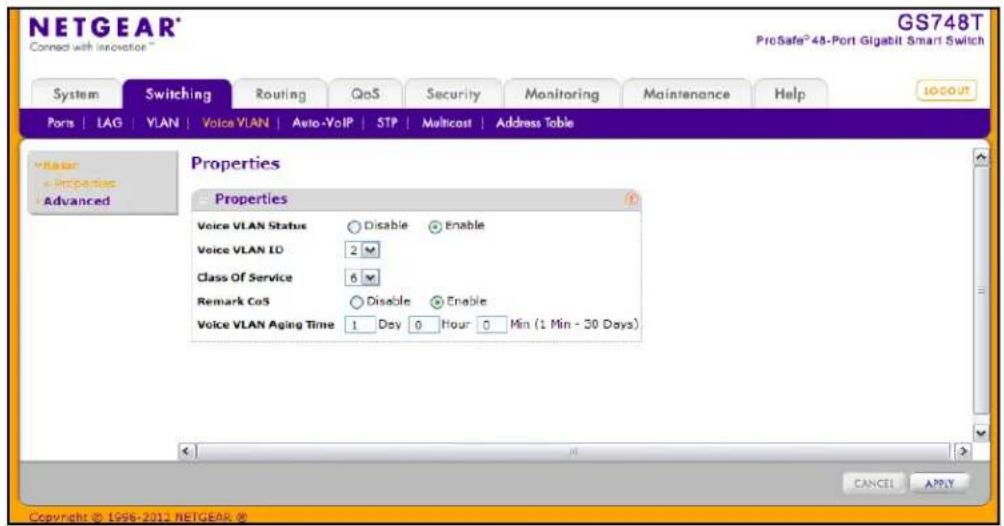The height and width of the screenshot is (526, 1004).
Task: Click the Aging Time Hour field
Action: pos(423,325)
